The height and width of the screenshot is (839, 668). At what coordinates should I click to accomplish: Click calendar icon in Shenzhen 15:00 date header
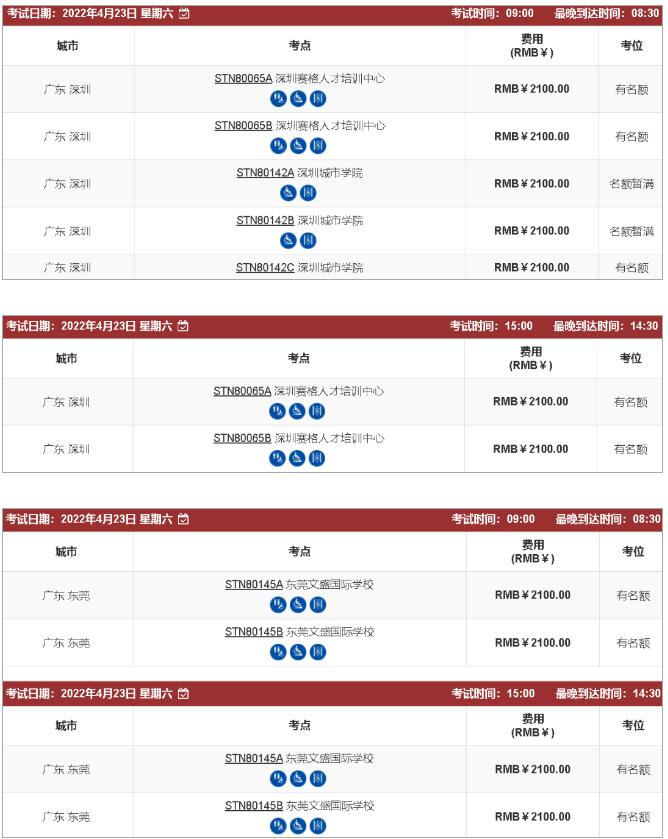coord(183,326)
